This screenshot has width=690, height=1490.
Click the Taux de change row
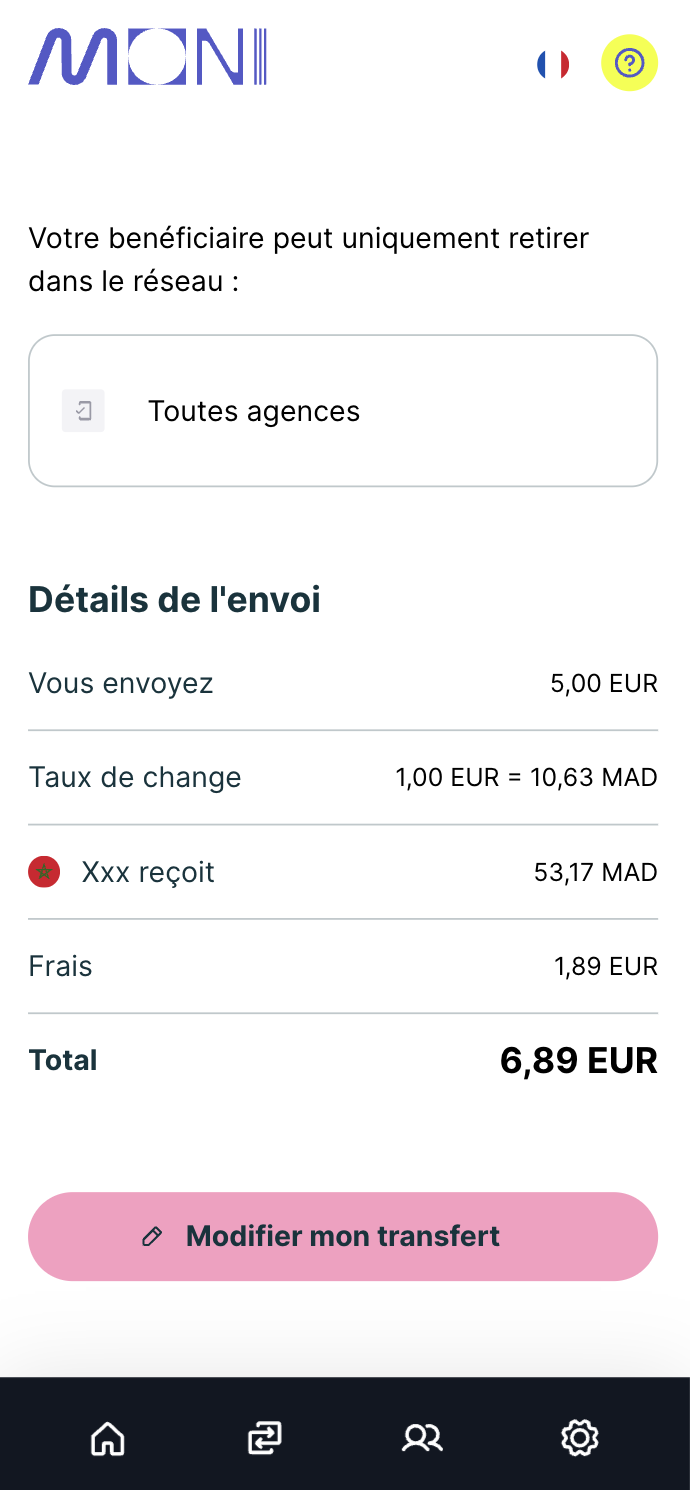(x=343, y=777)
